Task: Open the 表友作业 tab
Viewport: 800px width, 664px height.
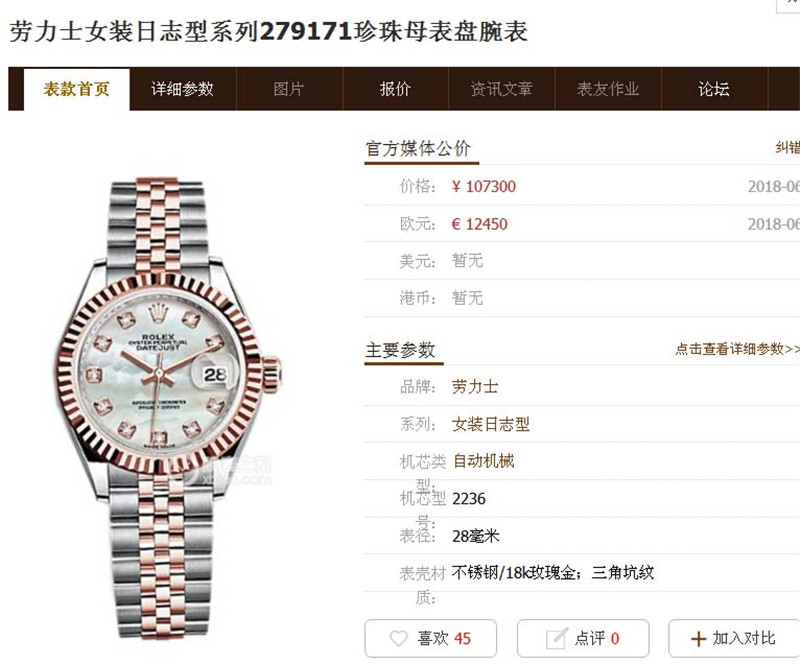Action: coord(608,89)
